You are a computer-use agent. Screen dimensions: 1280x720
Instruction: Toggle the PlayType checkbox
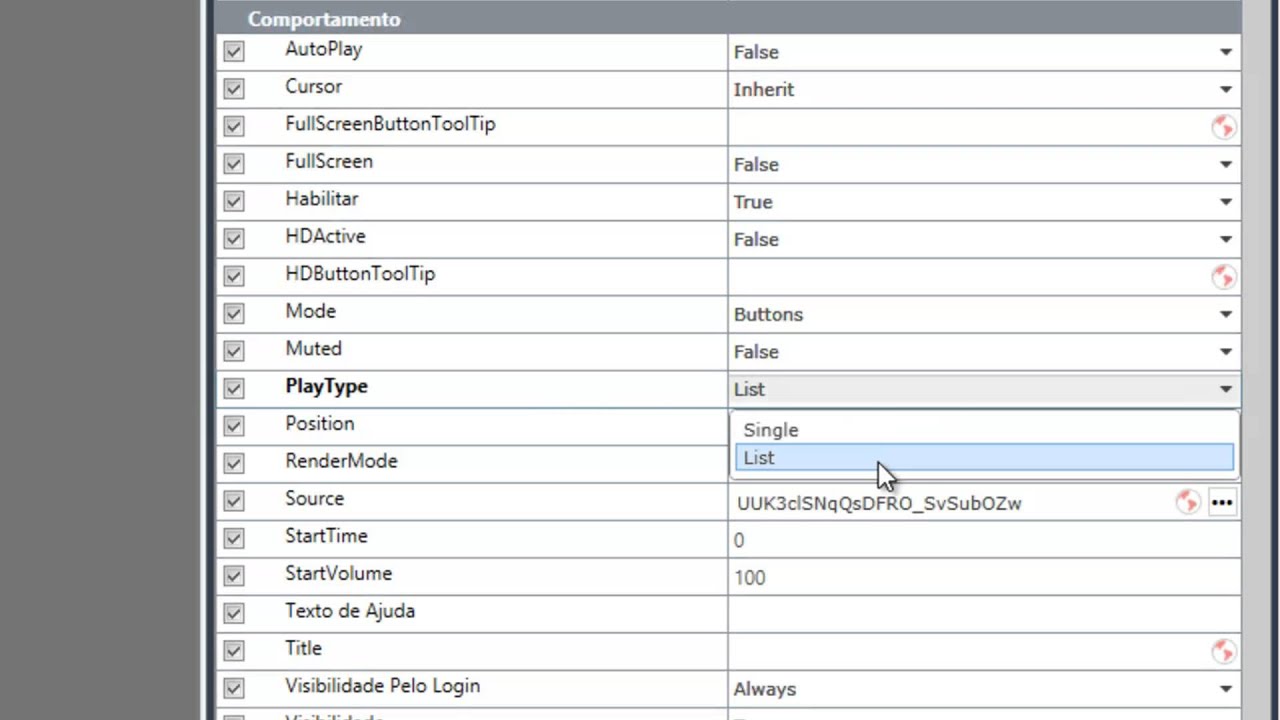(x=234, y=389)
